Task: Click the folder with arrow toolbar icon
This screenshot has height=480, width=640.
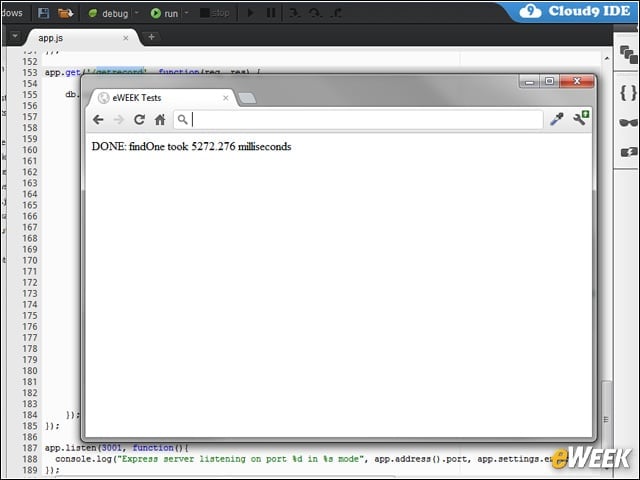Action: pyautogui.click(x=65, y=13)
